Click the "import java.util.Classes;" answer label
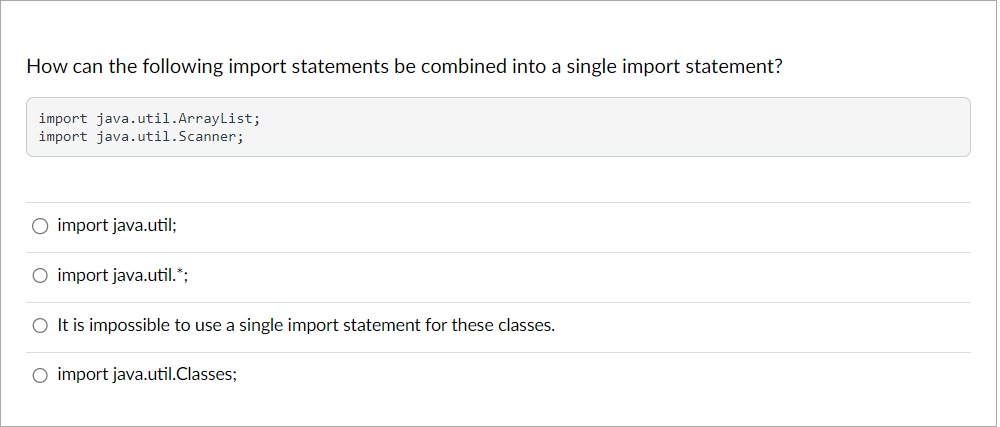This screenshot has width=1000, height=427. [147, 376]
